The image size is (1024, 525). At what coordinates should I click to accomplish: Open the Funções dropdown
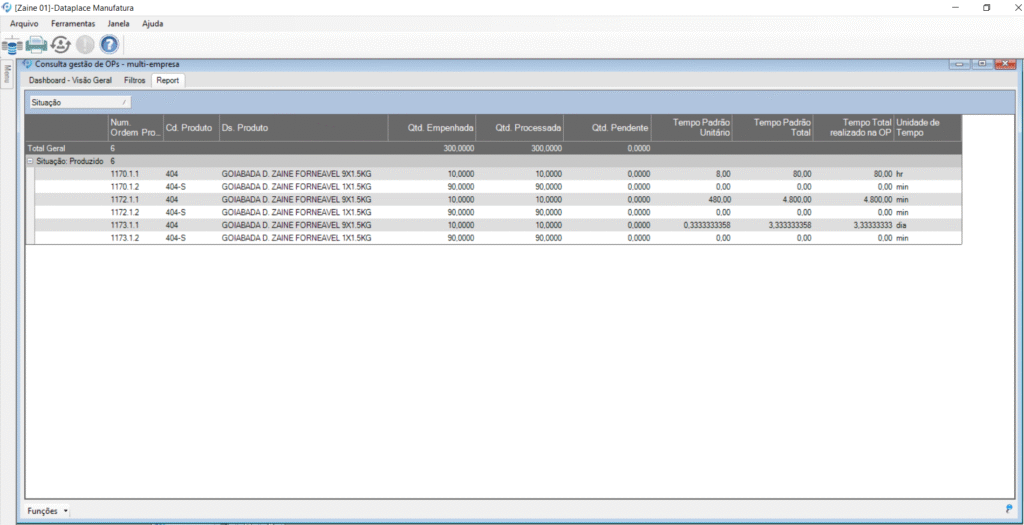click(47, 511)
